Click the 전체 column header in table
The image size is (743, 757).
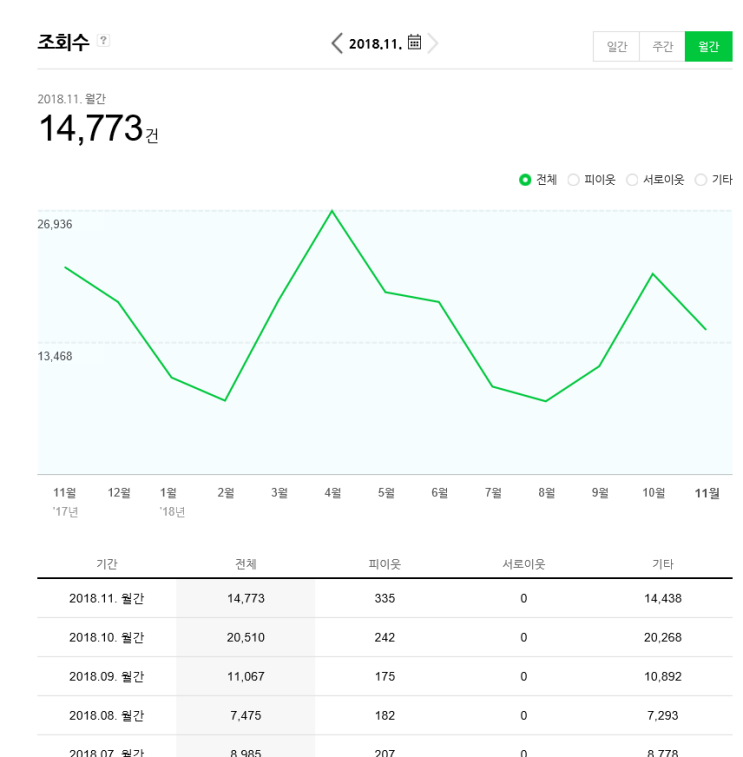pos(246,564)
